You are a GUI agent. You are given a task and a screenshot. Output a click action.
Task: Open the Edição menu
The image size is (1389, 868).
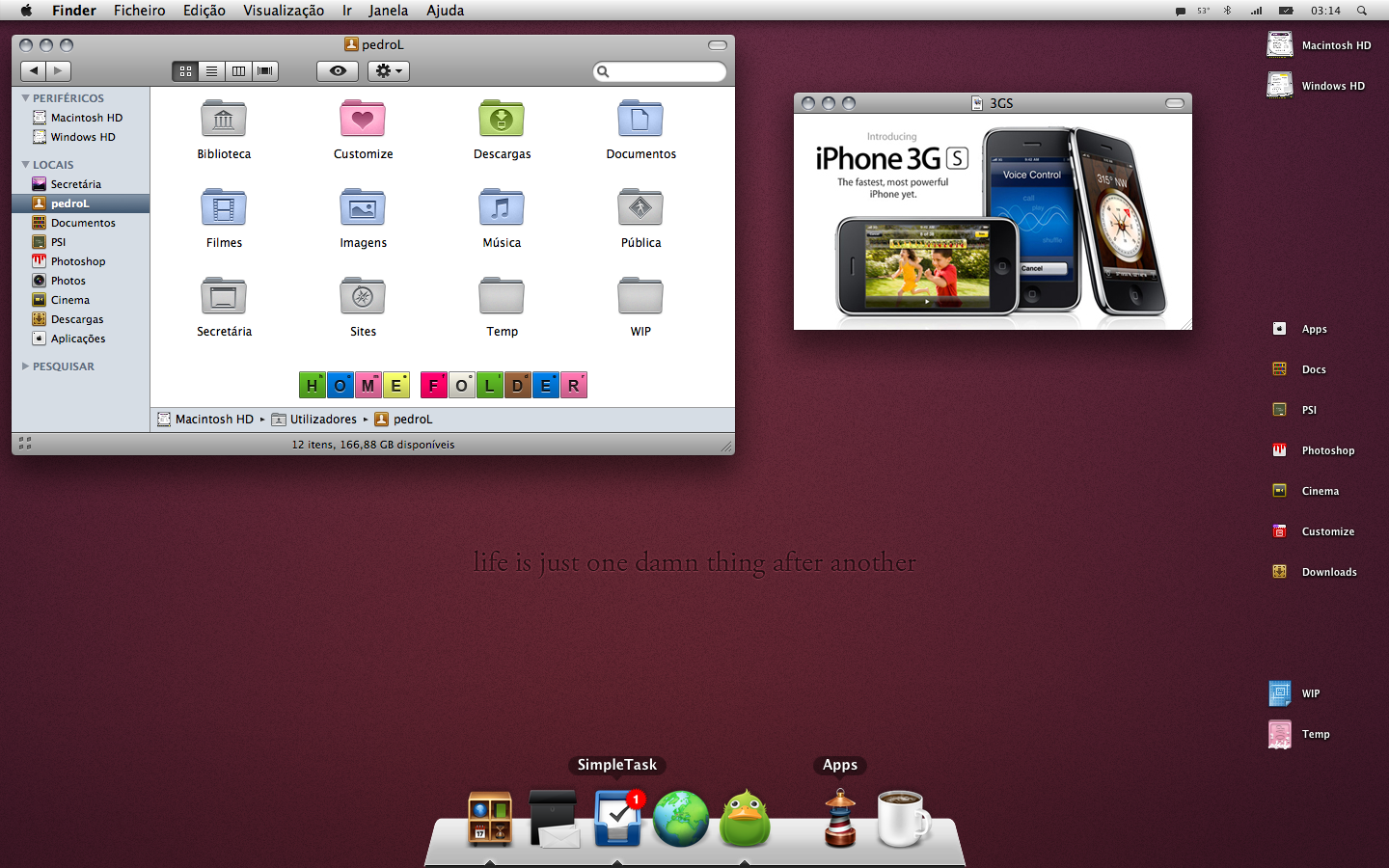click(x=204, y=11)
